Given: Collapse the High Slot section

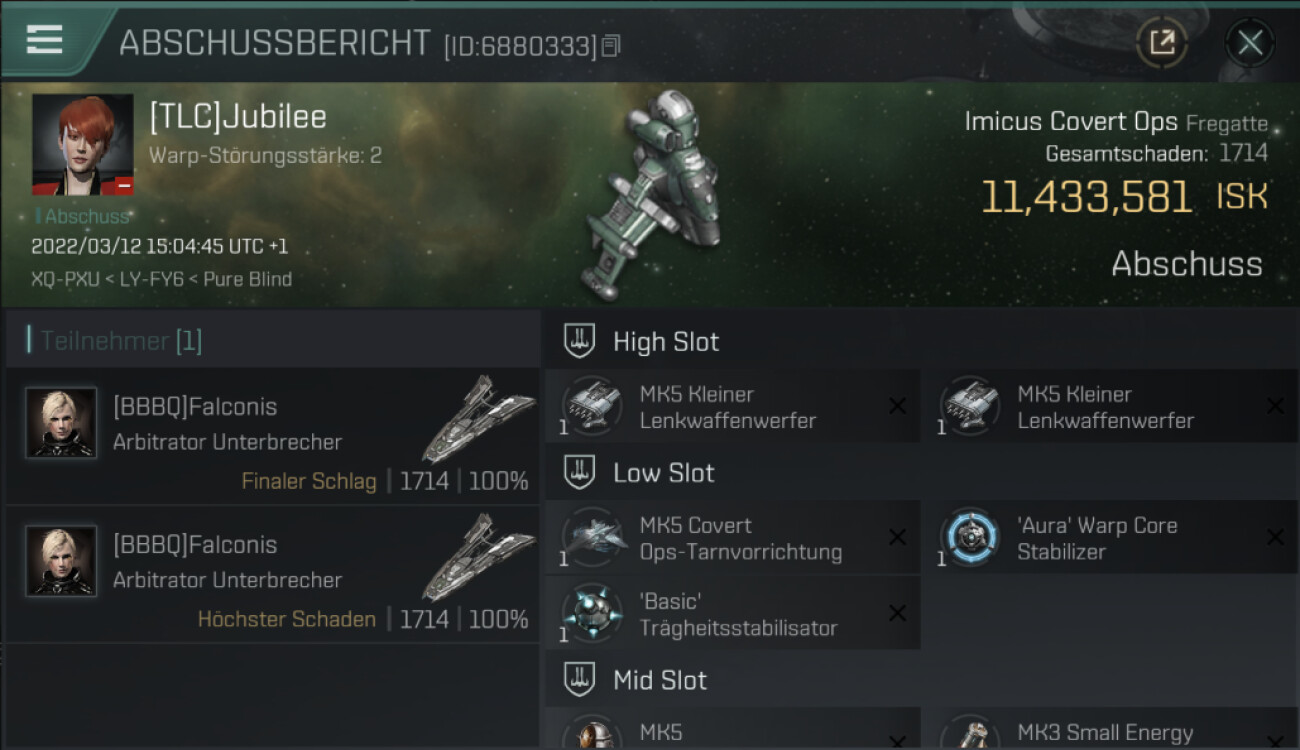Looking at the screenshot, I should pos(579,341).
